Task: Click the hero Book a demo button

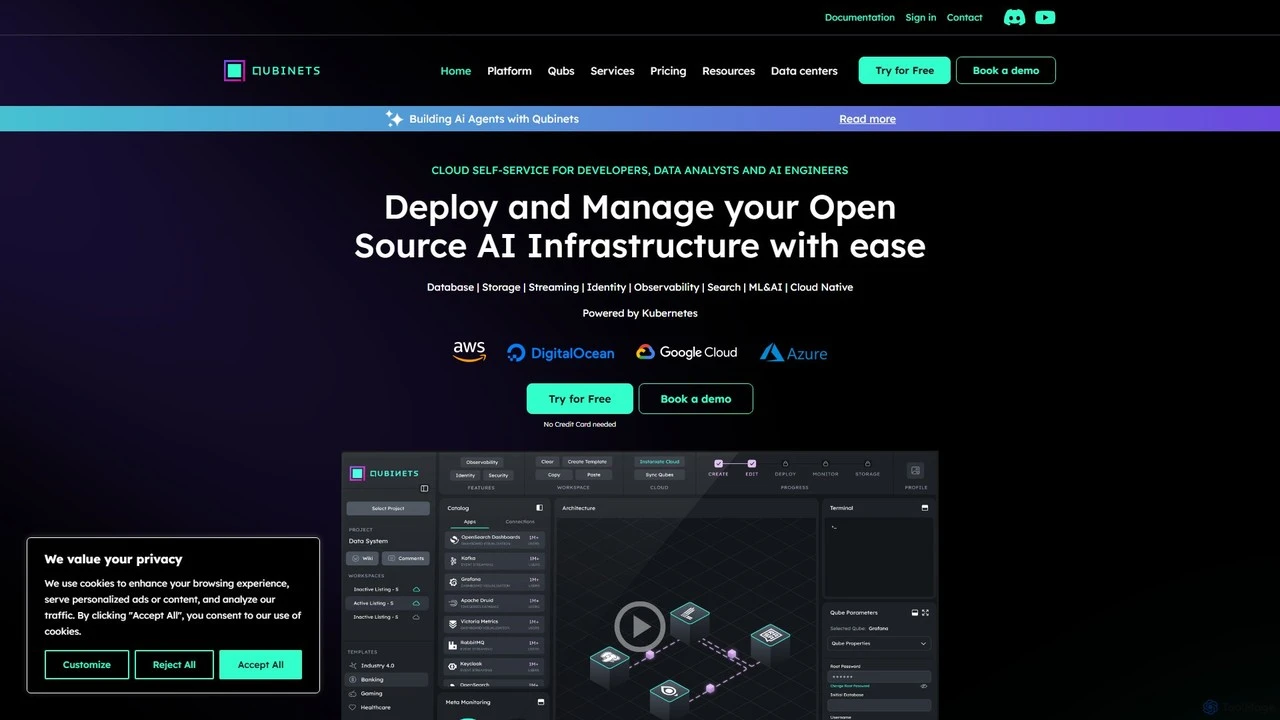Action: [696, 399]
